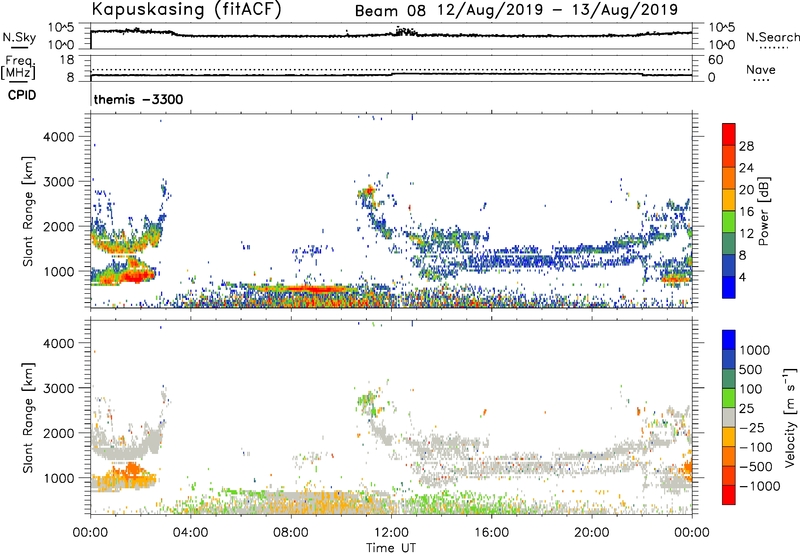800x554 pixels.
Task: Click the N.Sky axis label
Action: 19,37
